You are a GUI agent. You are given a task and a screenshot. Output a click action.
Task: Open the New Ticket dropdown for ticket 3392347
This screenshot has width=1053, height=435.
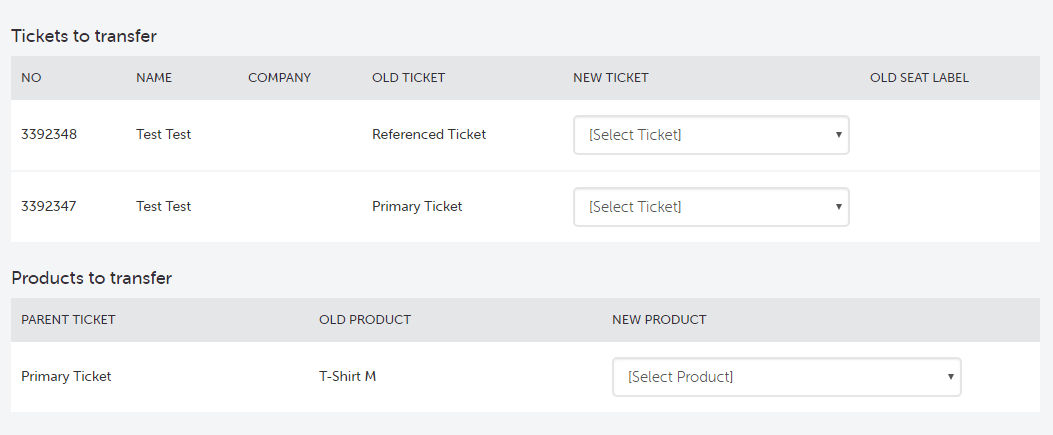(711, 207)
